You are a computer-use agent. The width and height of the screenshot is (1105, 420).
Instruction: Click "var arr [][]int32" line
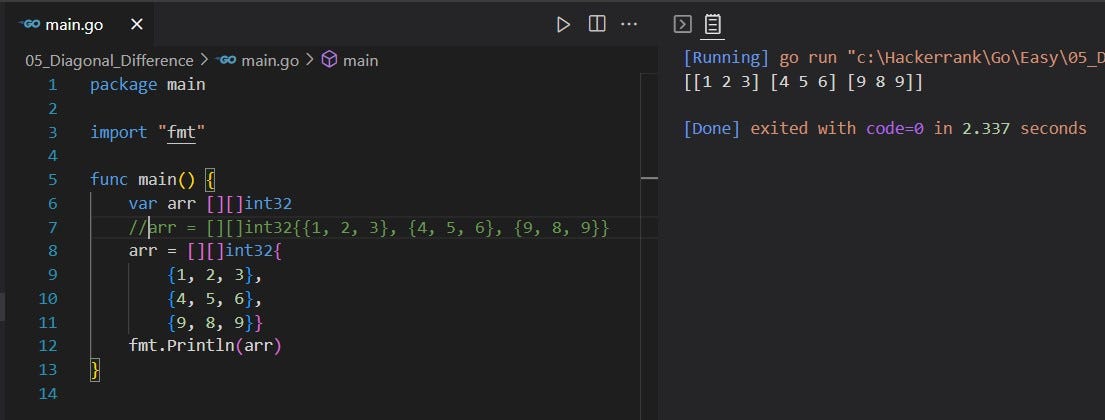pos(210,204)
